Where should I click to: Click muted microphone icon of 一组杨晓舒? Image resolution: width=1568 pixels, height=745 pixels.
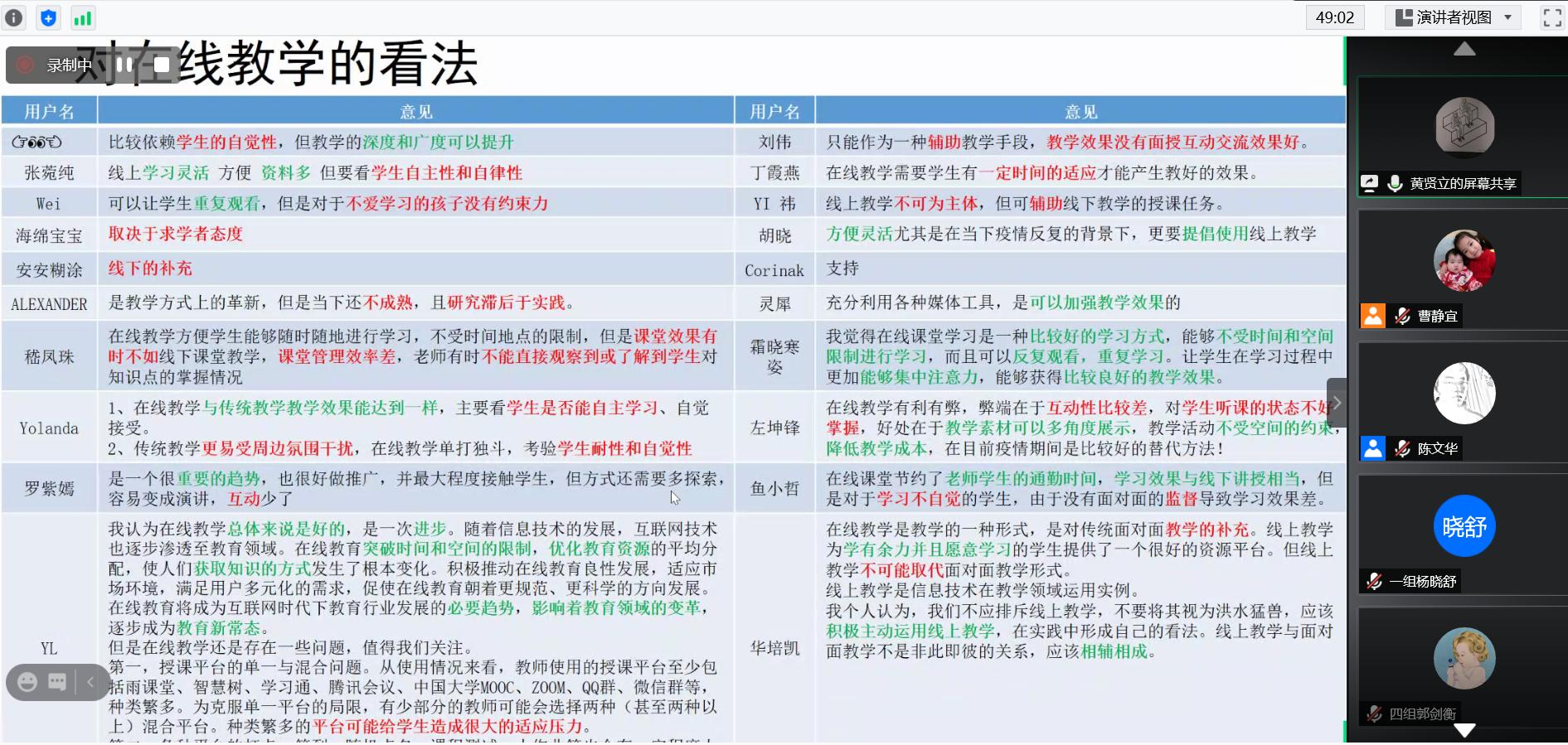[1374, 581]
